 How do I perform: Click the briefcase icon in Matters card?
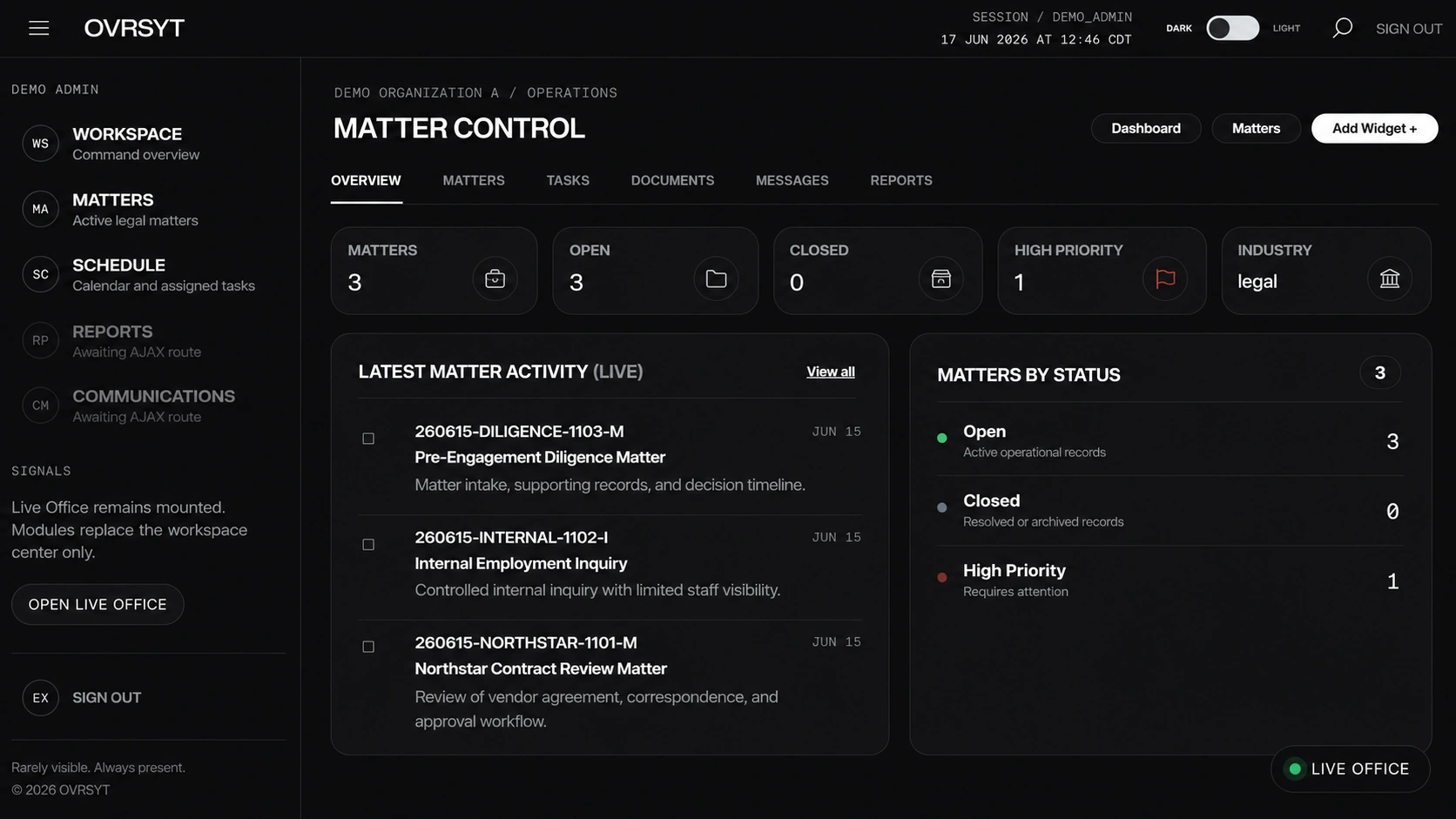point(495,279)
